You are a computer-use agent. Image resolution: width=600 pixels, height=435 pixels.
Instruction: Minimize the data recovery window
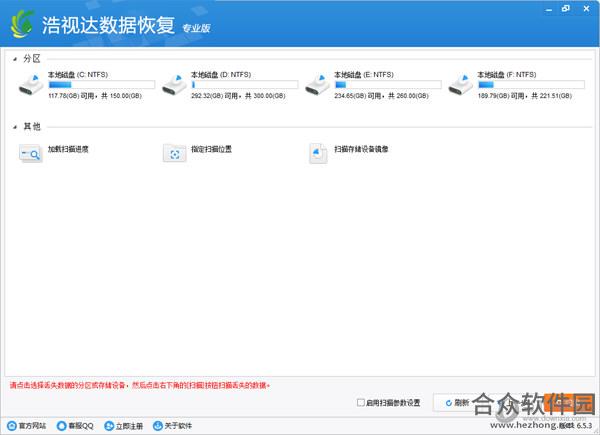549,9
